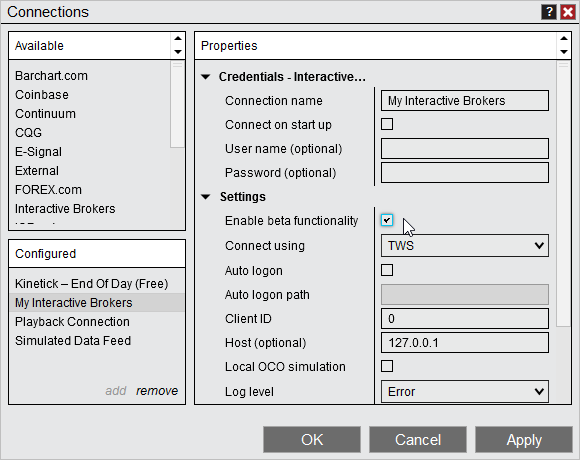This screenshot has width=580, height=460.
Task: Click the Available panel down arrow
Action: pos(178,52)
